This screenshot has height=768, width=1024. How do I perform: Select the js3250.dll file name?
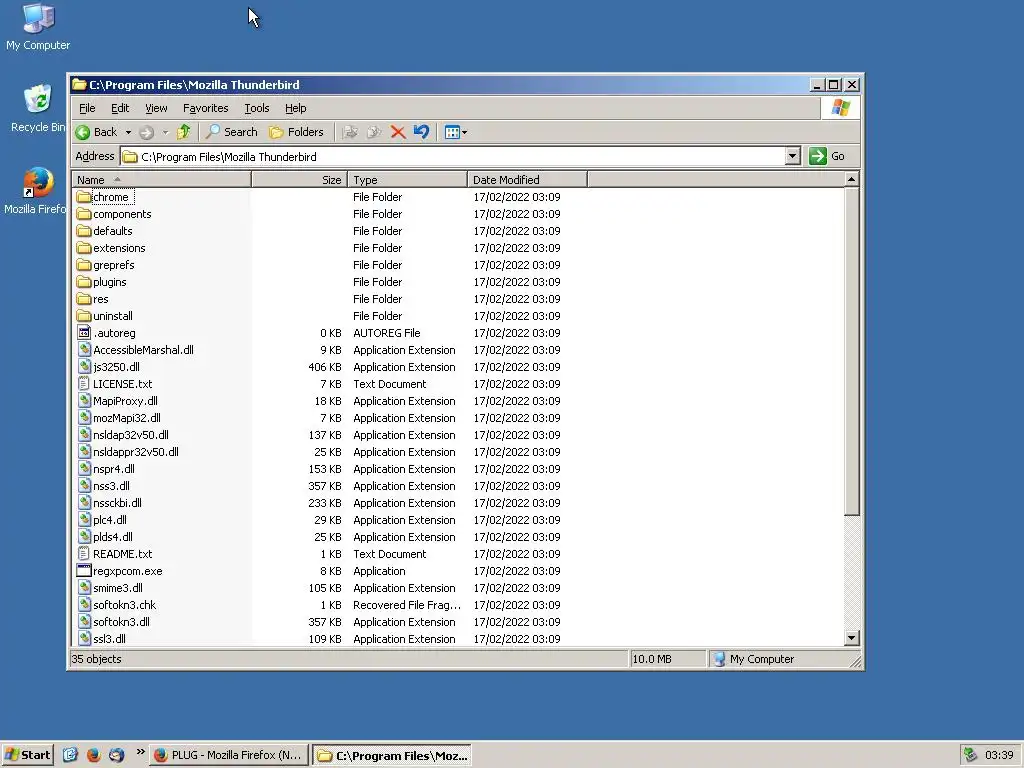pos(116,367)
